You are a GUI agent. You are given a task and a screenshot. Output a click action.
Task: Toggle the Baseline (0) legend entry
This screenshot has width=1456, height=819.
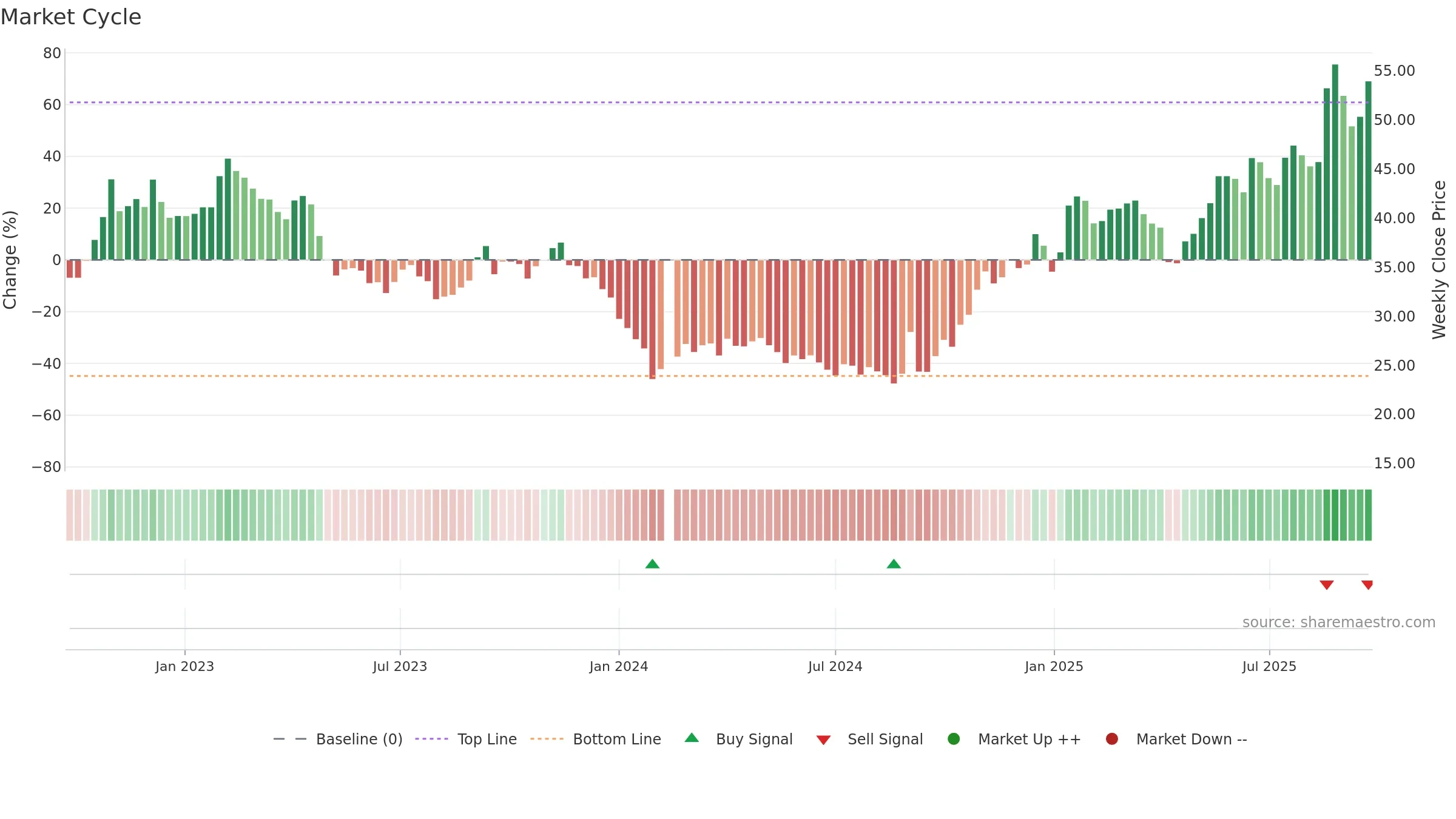click(338, 739)
